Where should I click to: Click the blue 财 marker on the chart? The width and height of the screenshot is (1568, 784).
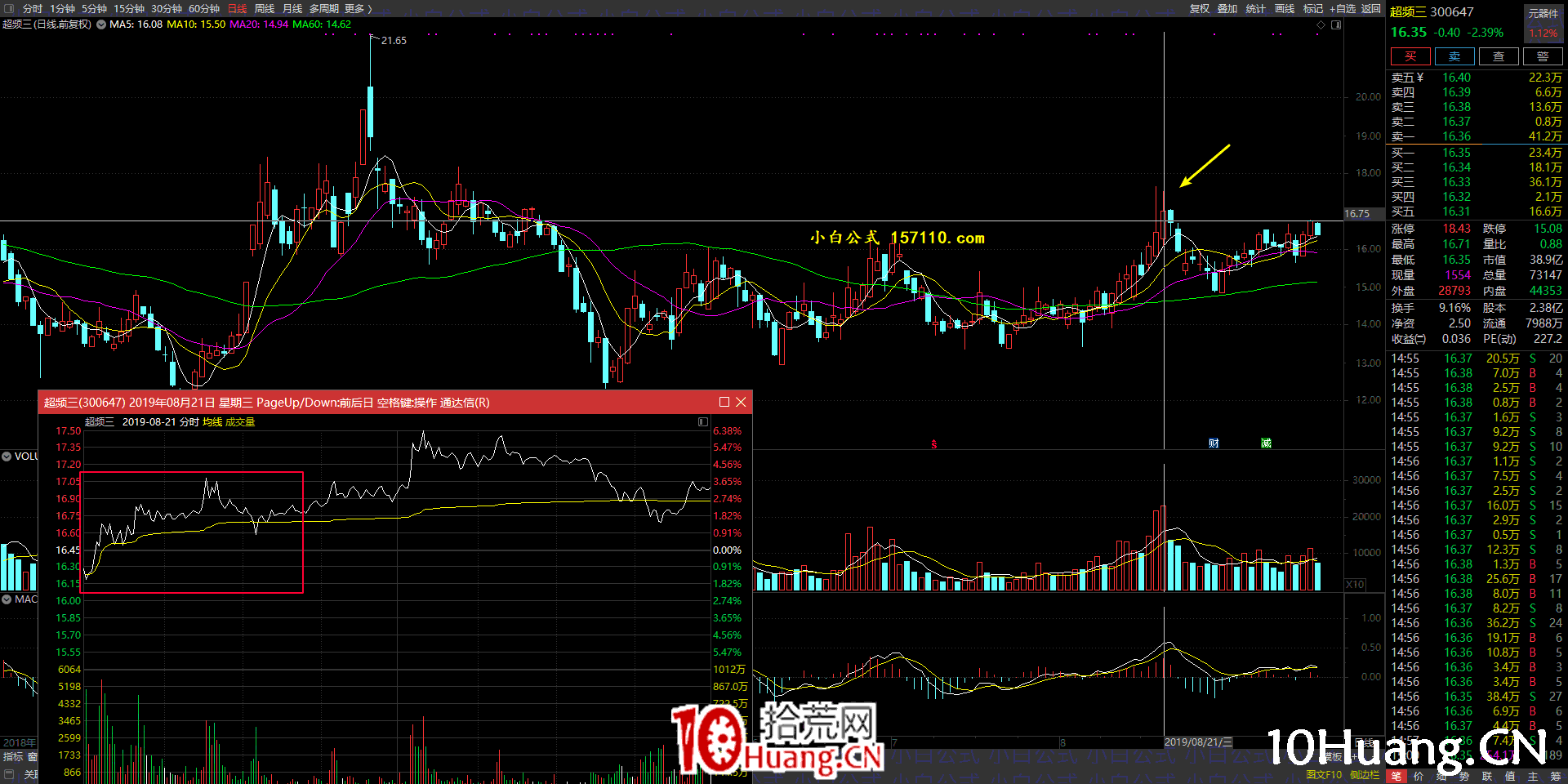[1214, 443]
